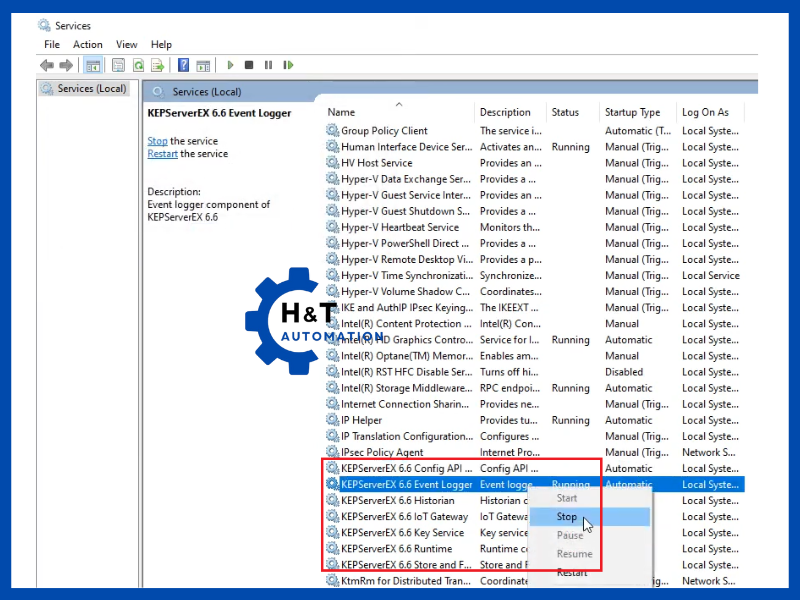Image resolution: width=800 pixels, height=600 pixels.
Task: Choose Restart in the context menu
Action: 572,573
